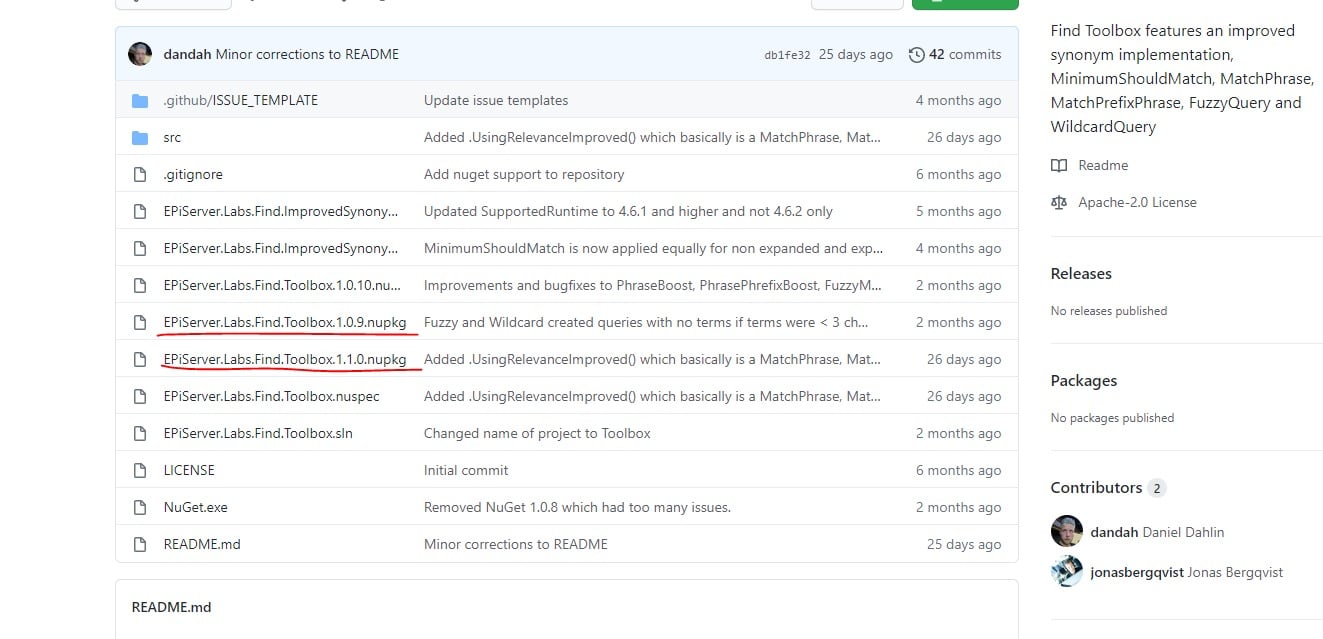Click the file icon beside Toolbox.sln

tap(140, 433)
